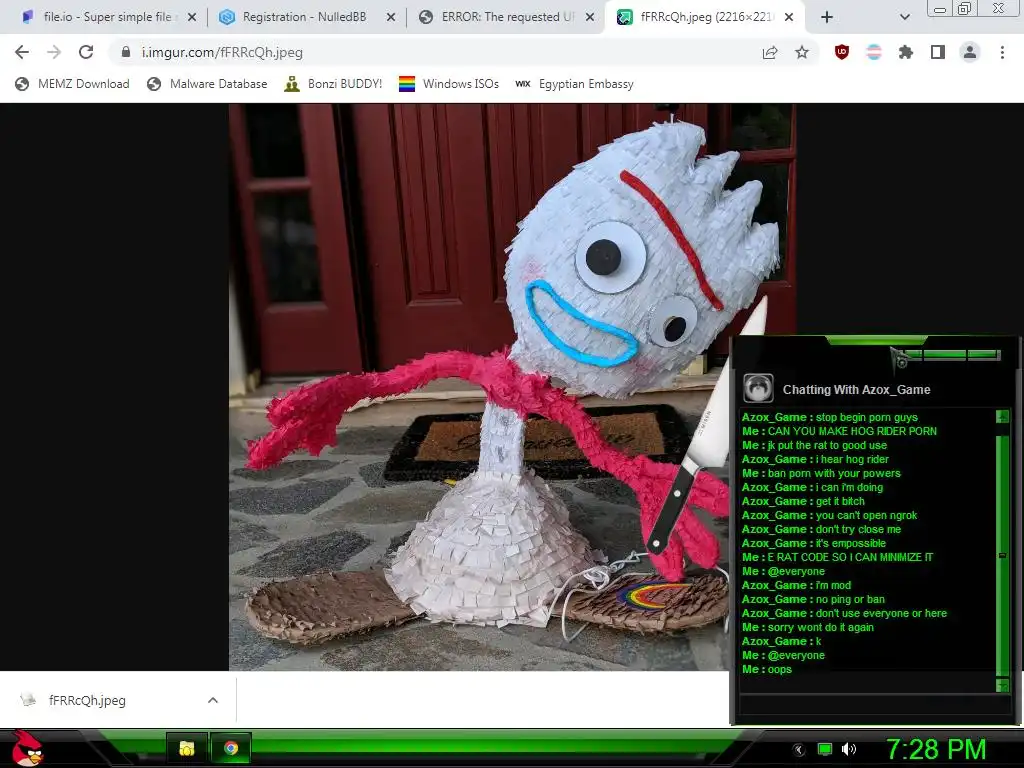Open the MEMZ Download bookmark

(x=72, y=84)
